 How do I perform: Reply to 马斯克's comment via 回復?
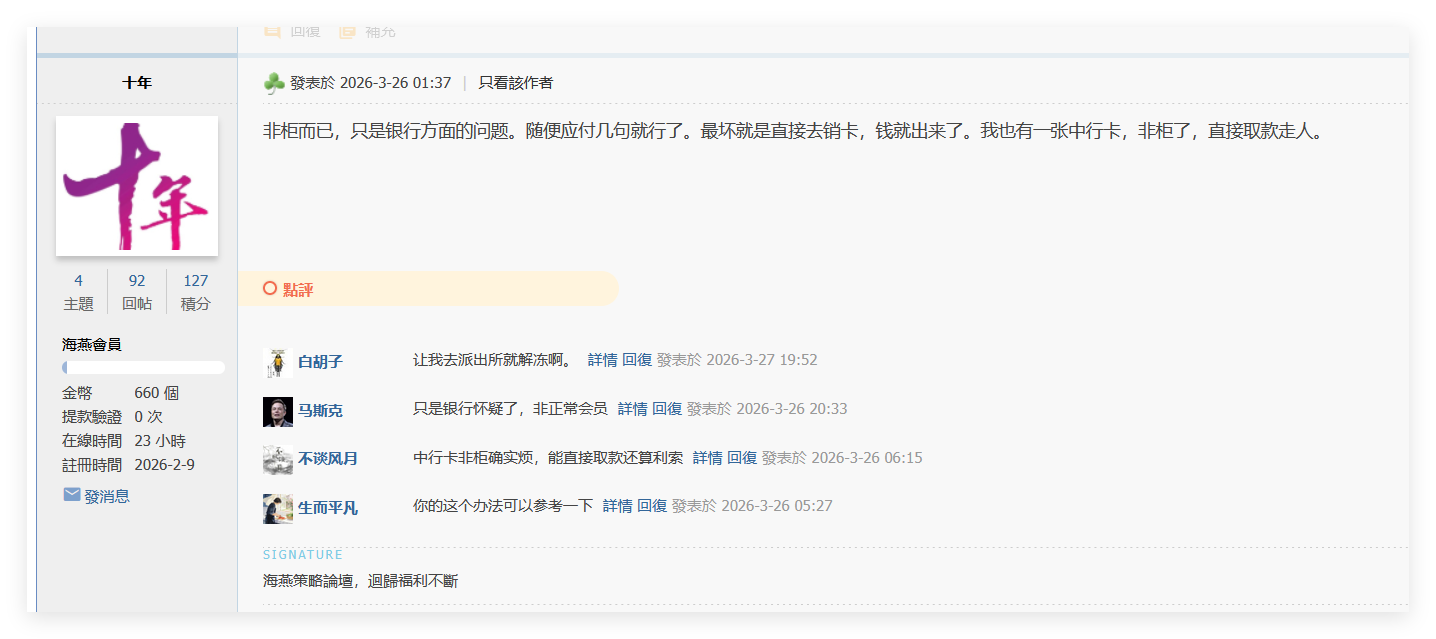pos(667,409)
